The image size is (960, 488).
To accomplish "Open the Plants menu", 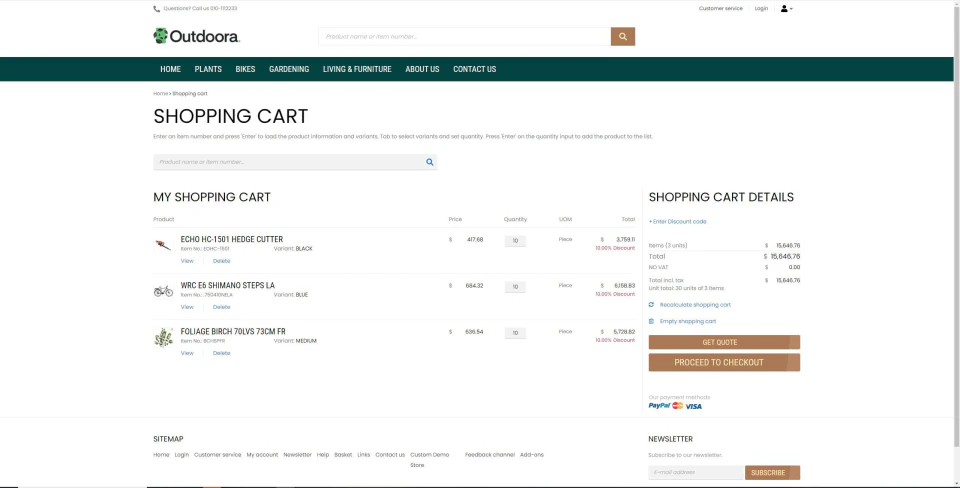I will 208,69.
